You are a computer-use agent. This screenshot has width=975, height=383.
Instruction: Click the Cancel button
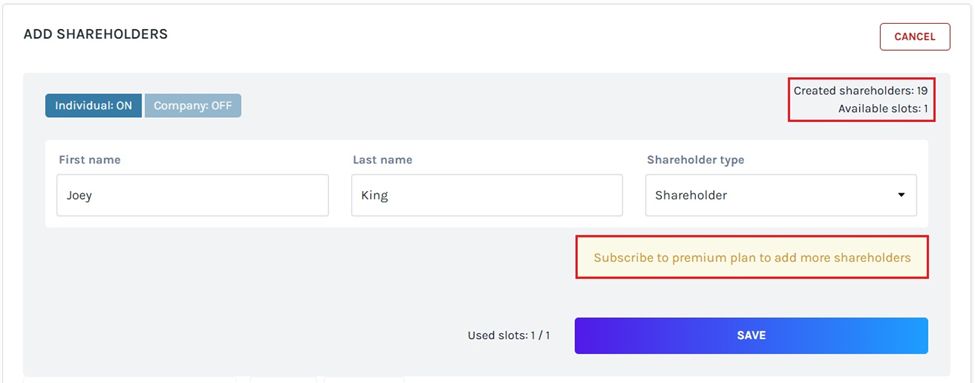(x=915, y=37)
